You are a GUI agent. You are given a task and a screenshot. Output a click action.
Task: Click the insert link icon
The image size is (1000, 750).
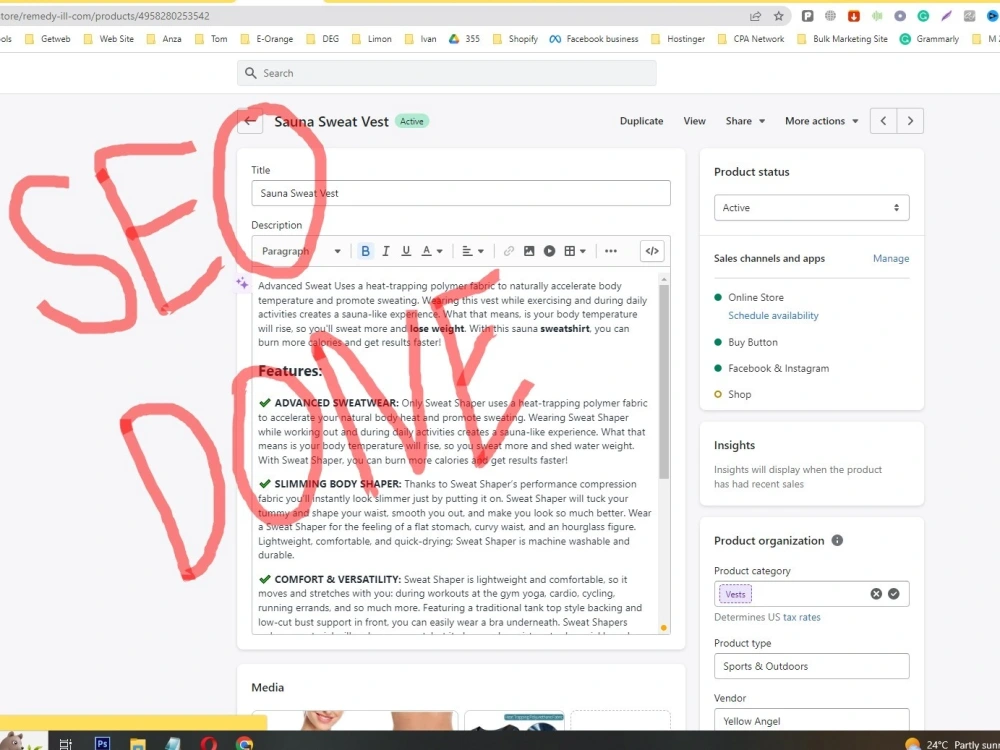point(508,251)
